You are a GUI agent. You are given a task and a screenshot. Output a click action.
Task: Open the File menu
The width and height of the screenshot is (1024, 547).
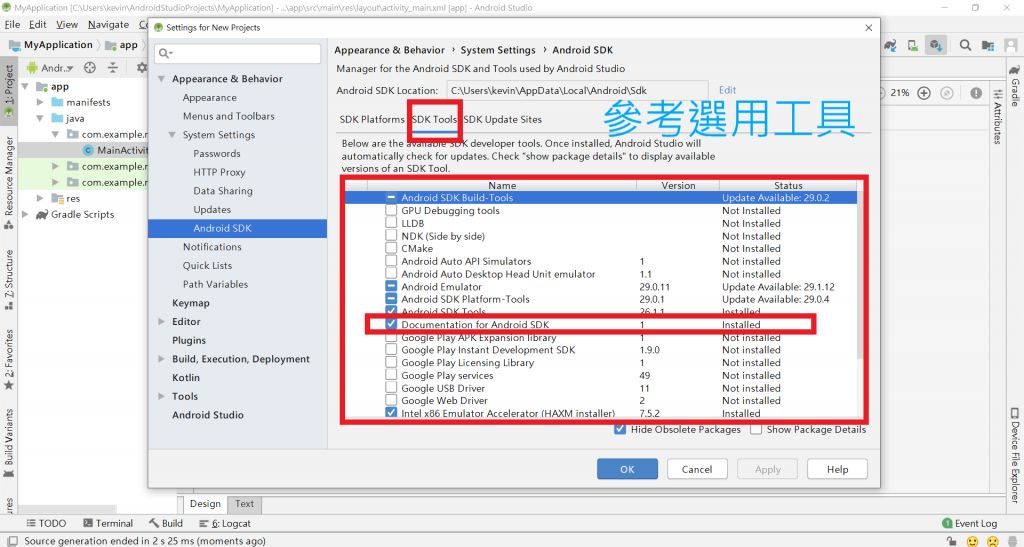pos(12,25)
